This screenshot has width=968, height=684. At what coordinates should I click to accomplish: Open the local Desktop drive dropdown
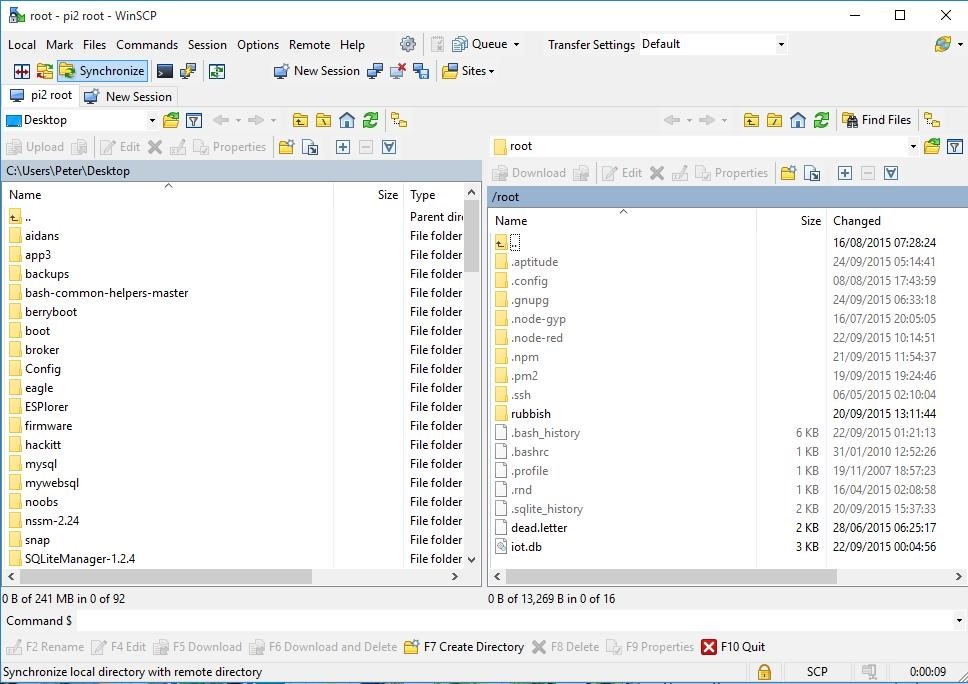tap(152, 120)
